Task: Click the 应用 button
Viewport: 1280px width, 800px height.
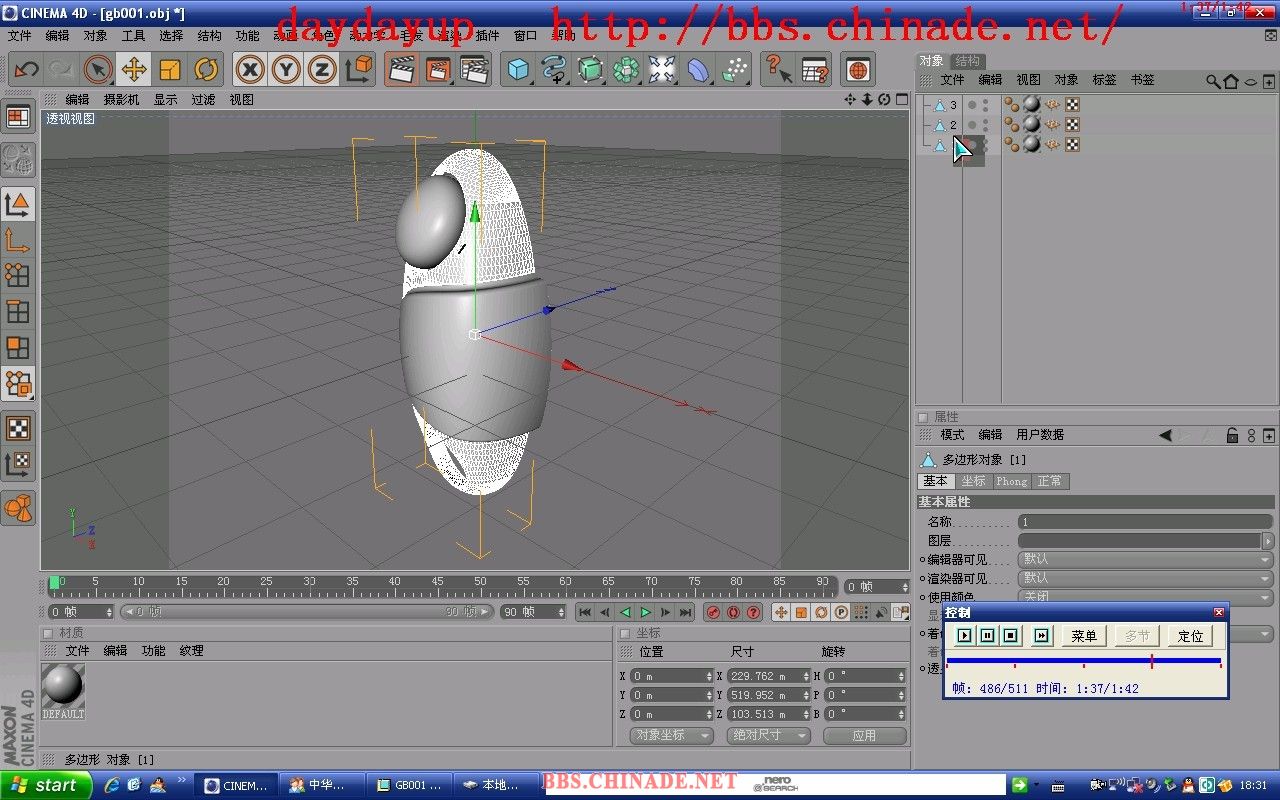Action: point(864,735)
